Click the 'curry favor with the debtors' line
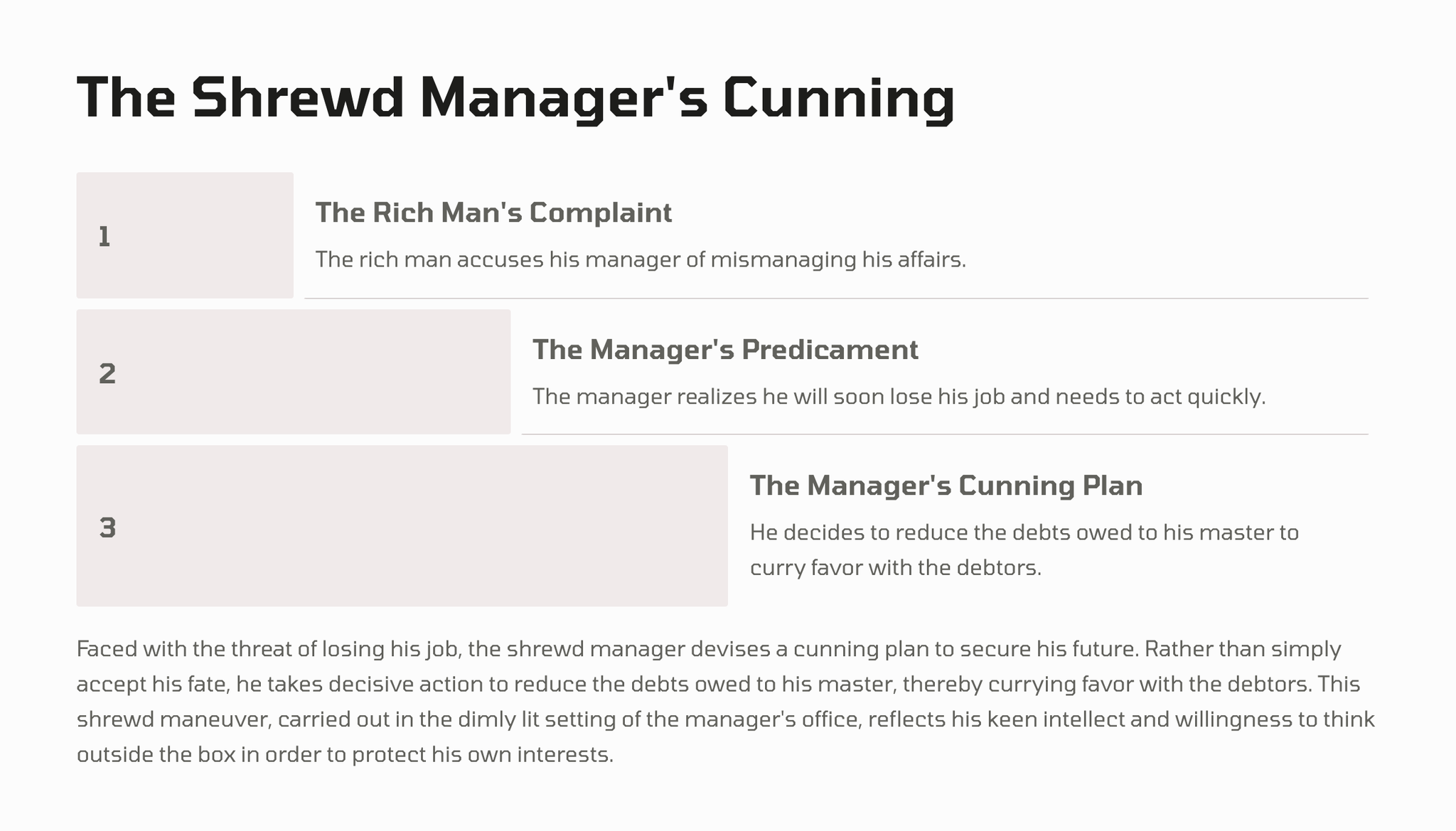This screenshot has width=1456, height=831. [895, 568]
